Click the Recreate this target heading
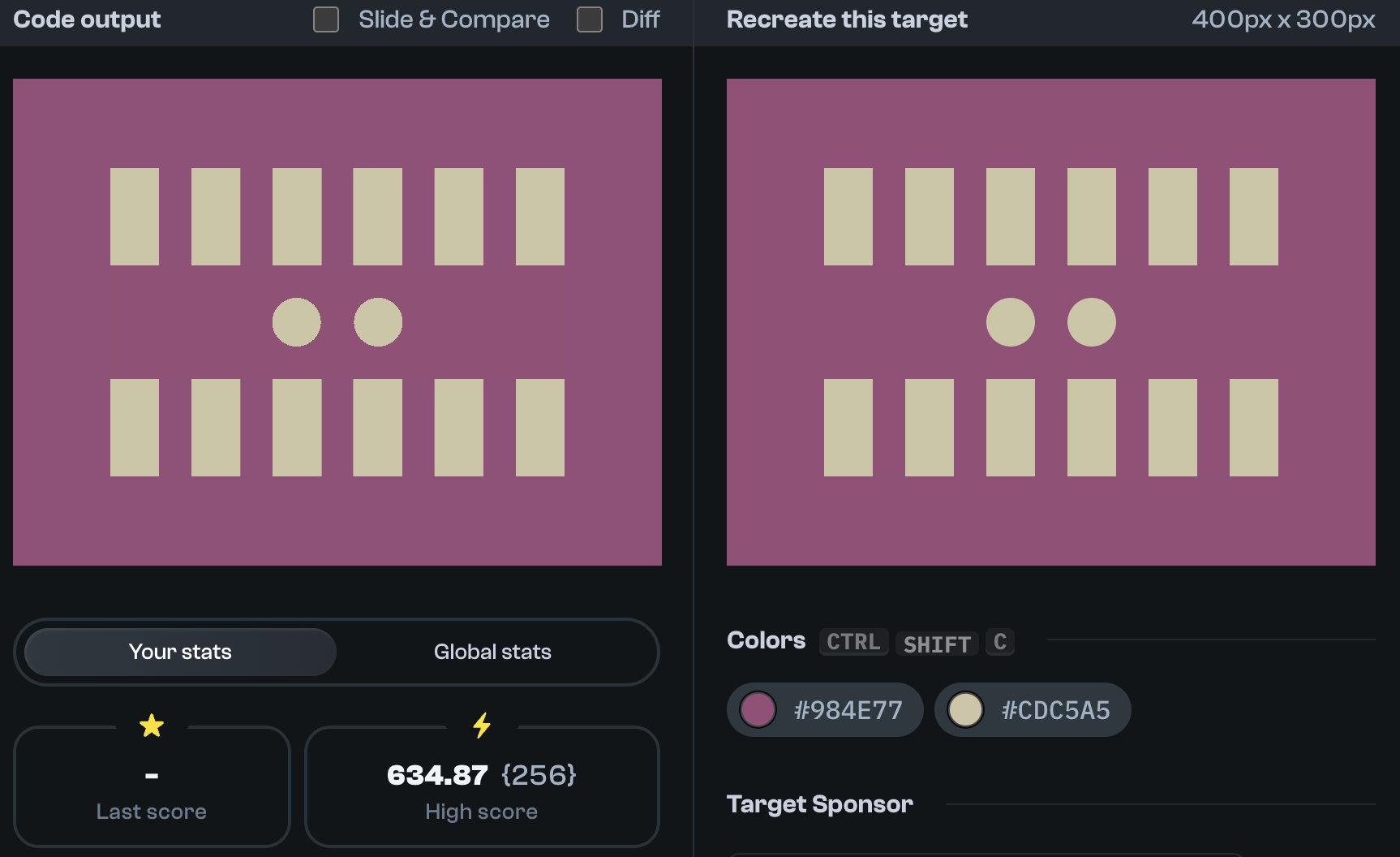This screenshot has width=1400, height=857. pos(846,19)
